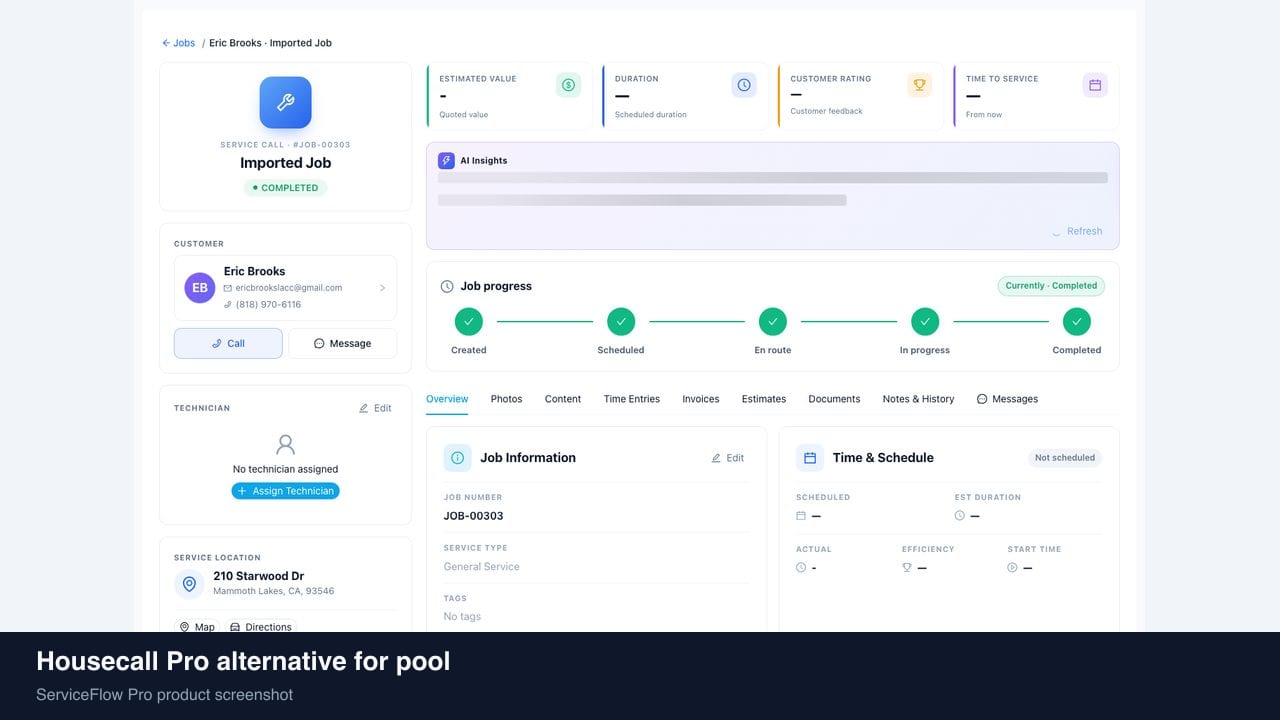Open the Documents tab
1280x720 pixels.
pos(834,399)
